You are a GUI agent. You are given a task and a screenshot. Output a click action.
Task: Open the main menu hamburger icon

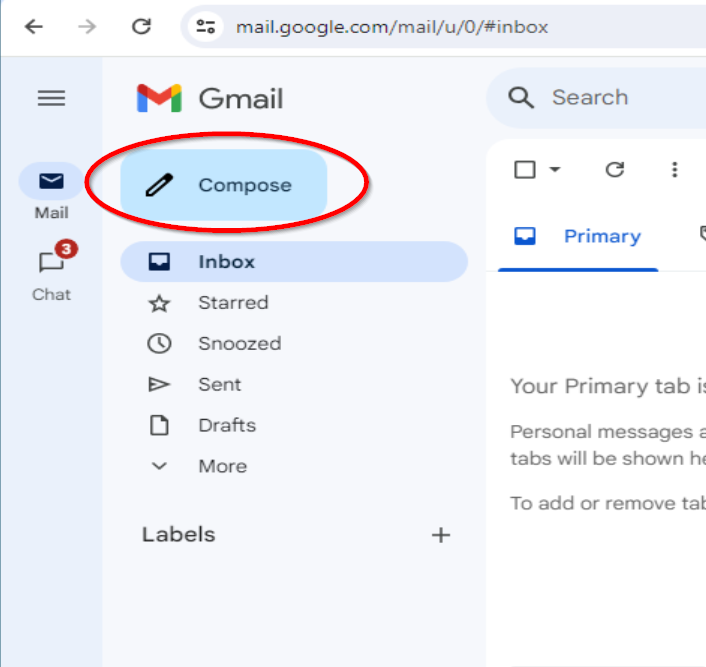(51, 98)
